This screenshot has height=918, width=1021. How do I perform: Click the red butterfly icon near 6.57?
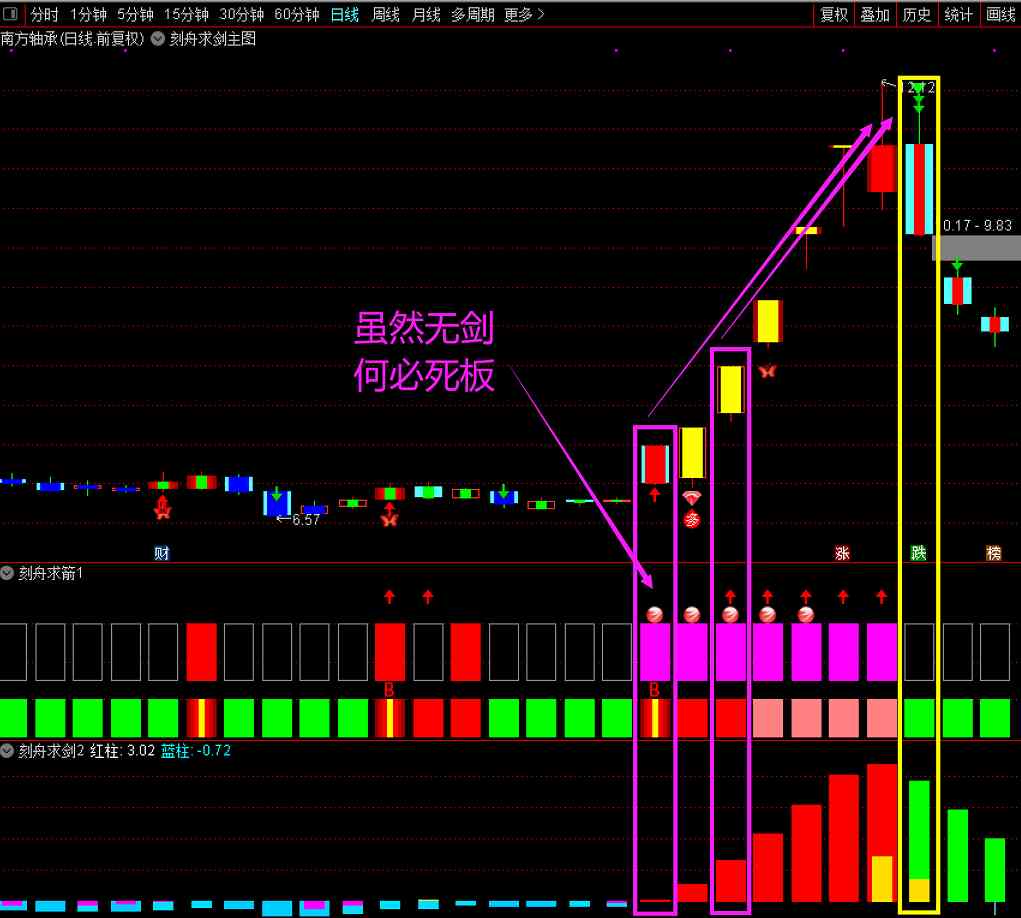[x=389, y=519]
